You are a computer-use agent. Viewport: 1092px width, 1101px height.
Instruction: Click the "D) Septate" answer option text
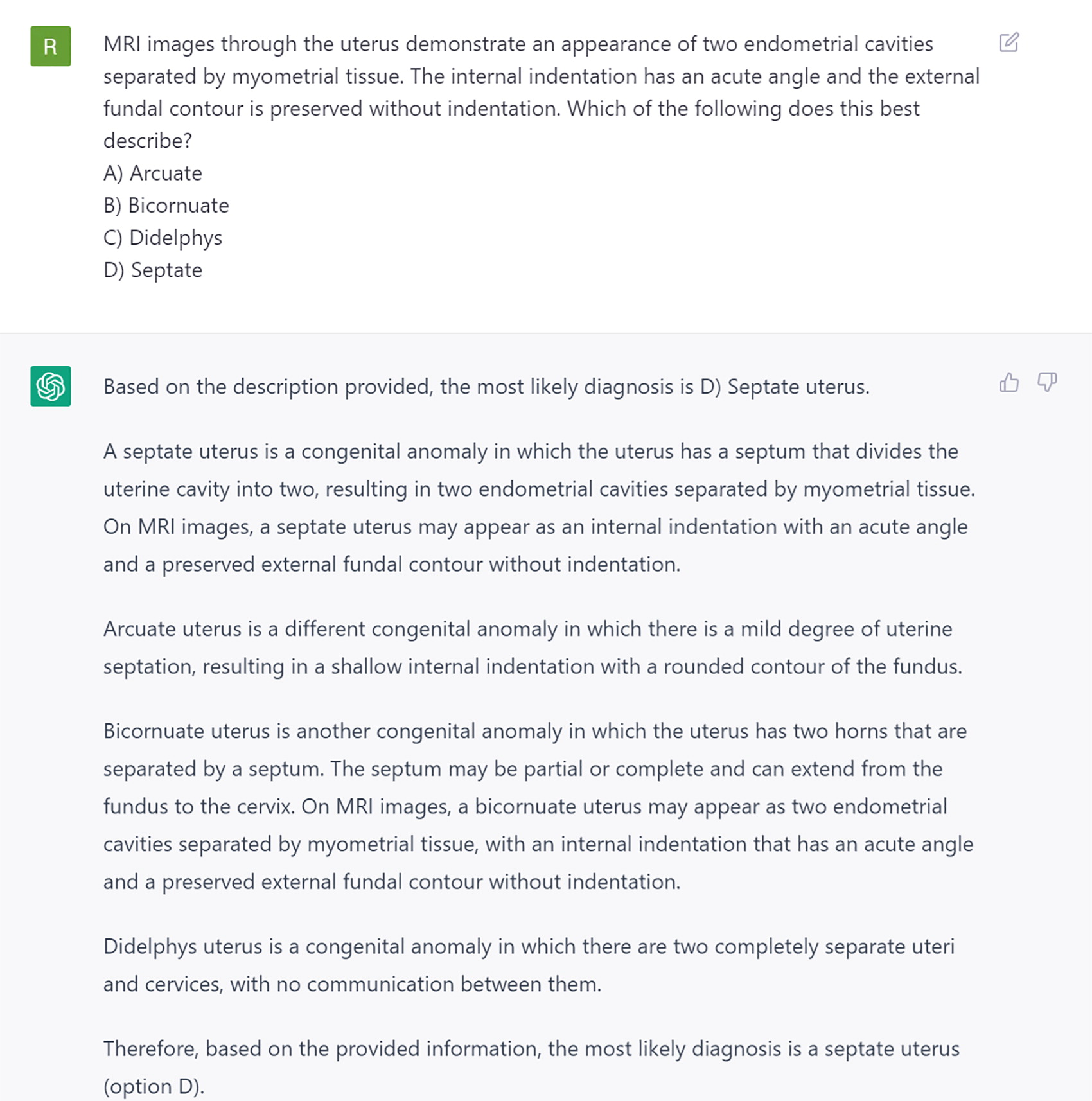tap(153, 270)
